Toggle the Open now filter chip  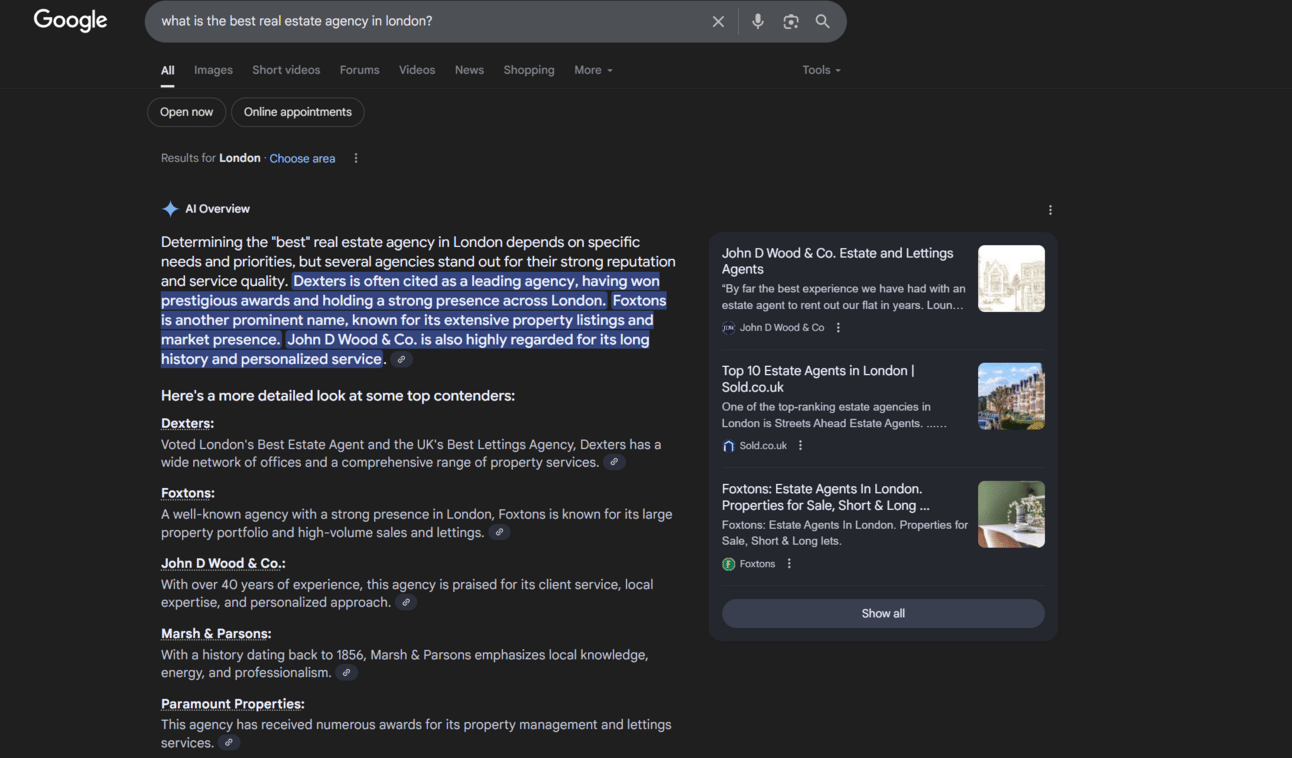[x=187, y=112]
